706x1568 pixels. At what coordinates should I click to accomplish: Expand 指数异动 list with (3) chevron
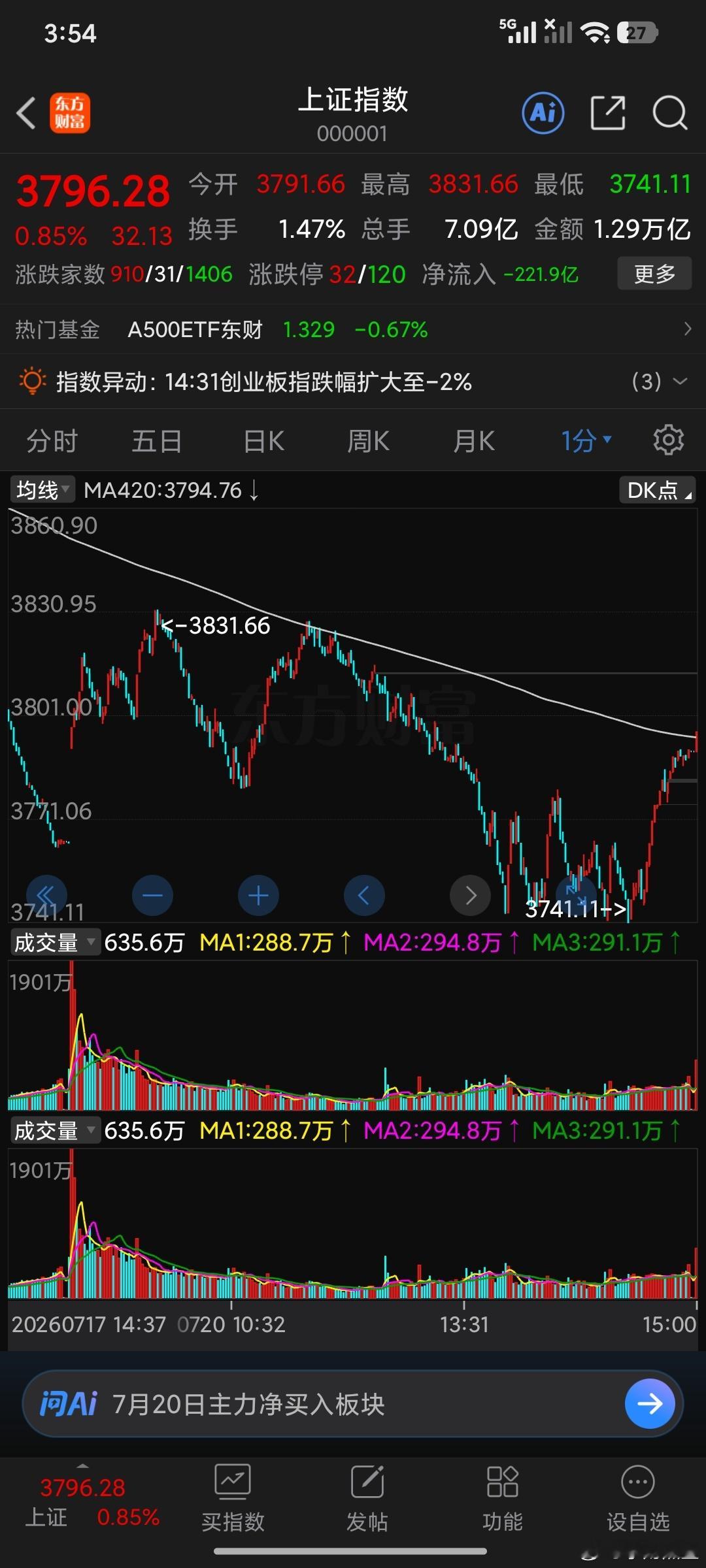pyautogui.click(x=660, y=381)
